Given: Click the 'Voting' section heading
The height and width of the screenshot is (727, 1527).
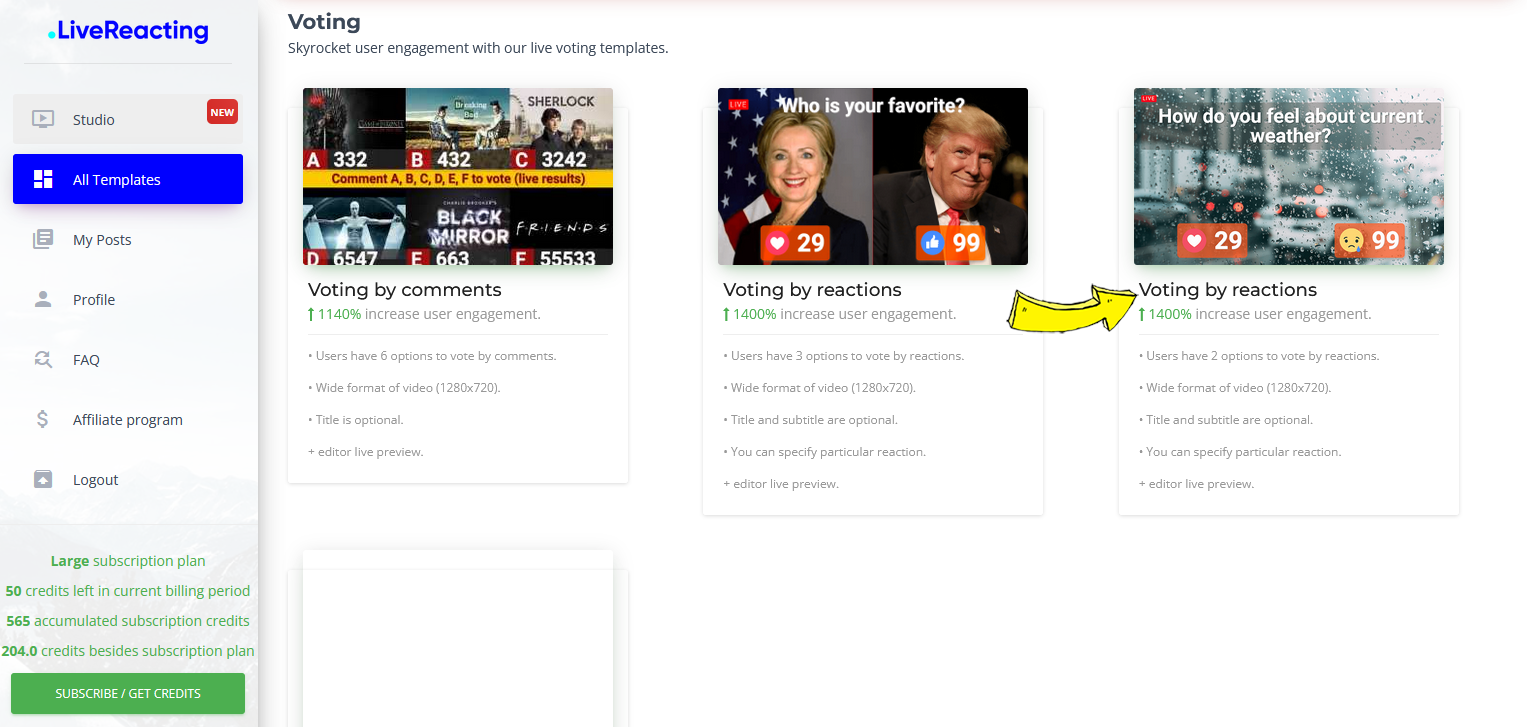Looking at the screenshot, I should tap(324, 21).
